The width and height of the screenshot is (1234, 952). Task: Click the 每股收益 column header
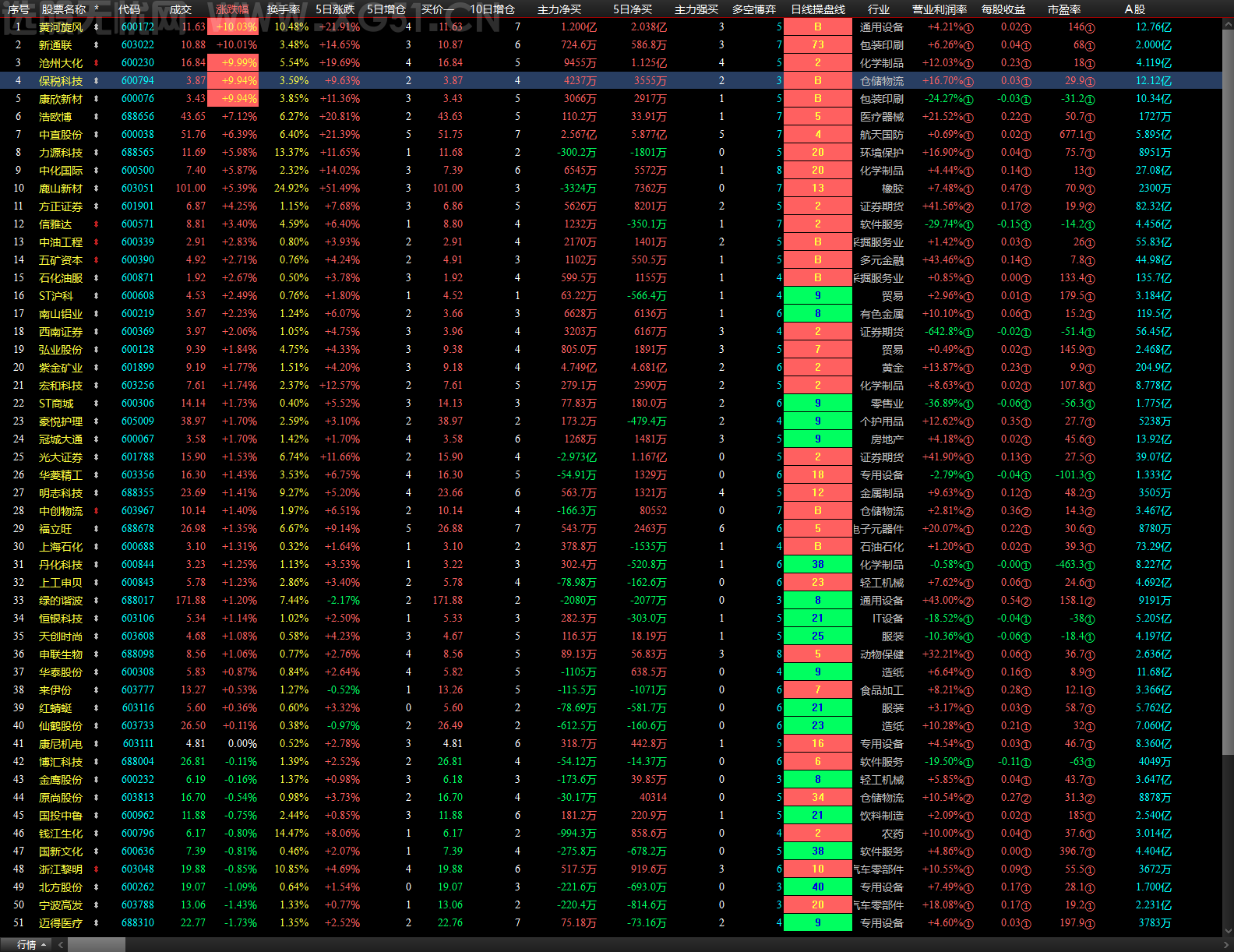click(1003, 9)
